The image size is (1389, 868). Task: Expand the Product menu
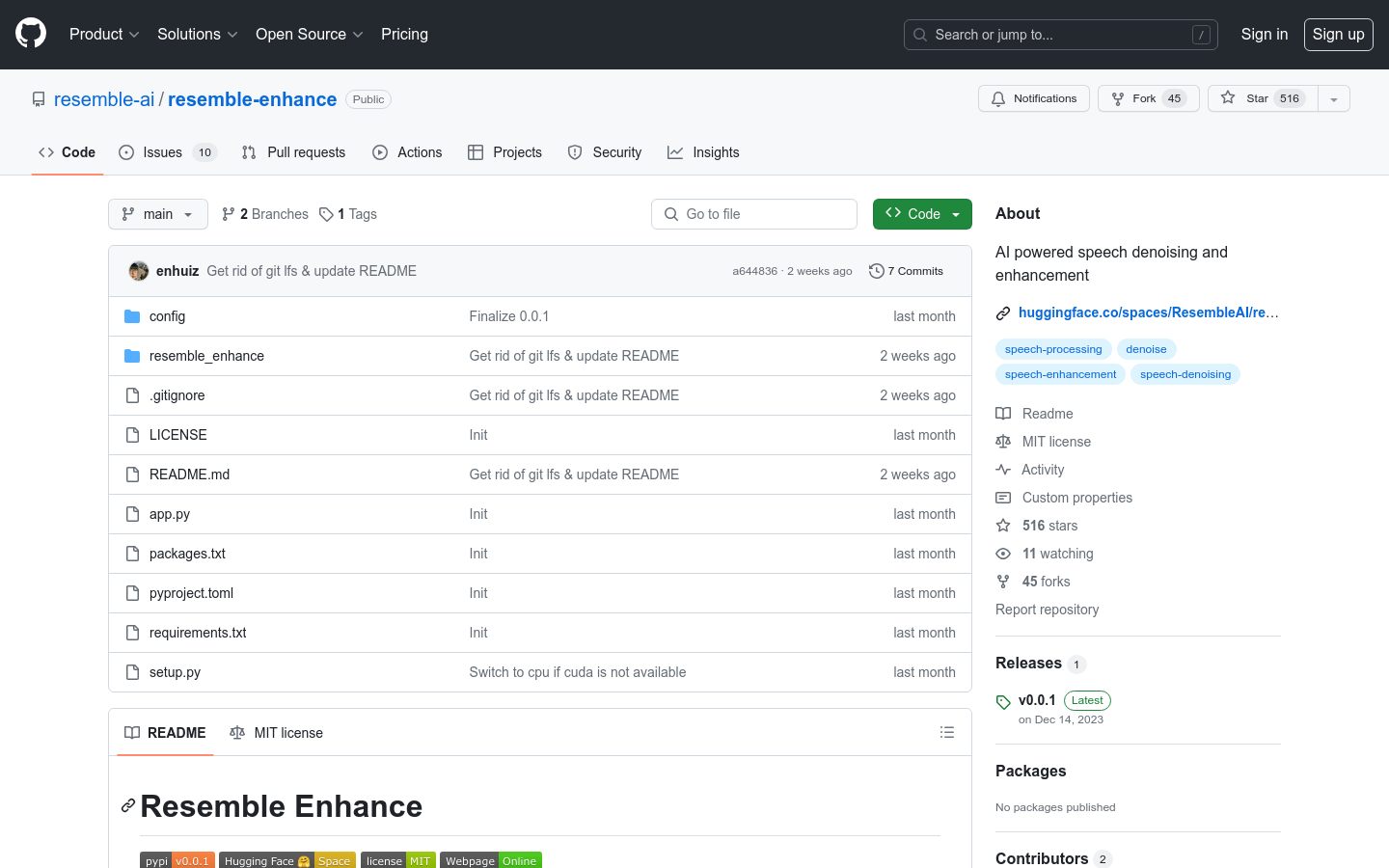click(x=105, y=34)
